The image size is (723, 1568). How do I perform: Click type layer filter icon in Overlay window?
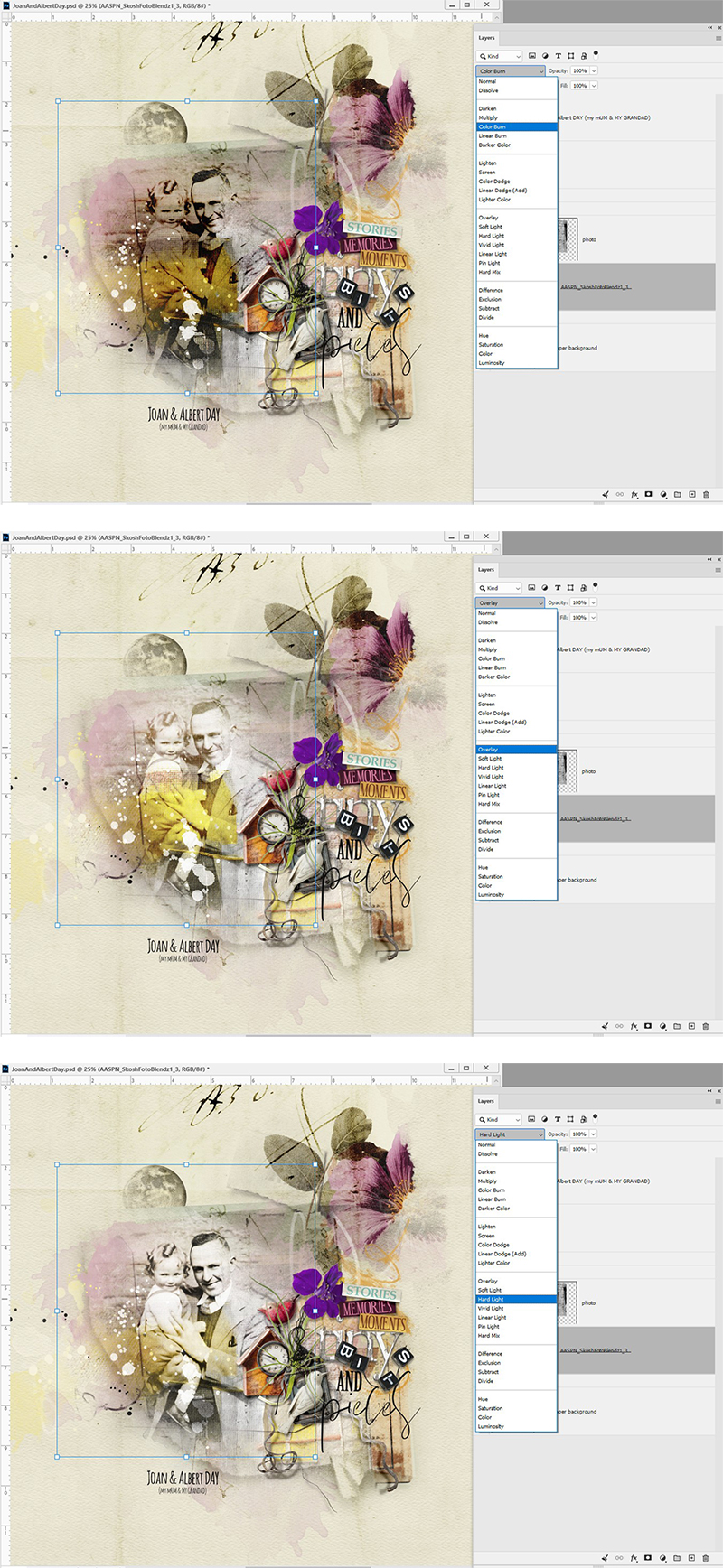coord(558,588)
